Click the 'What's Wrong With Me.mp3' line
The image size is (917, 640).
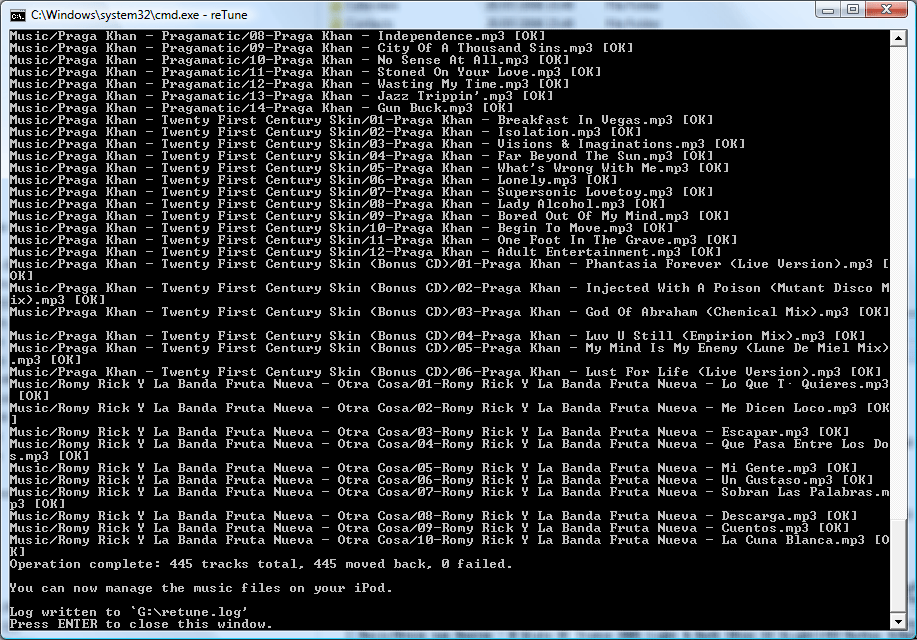pos(369,168)
